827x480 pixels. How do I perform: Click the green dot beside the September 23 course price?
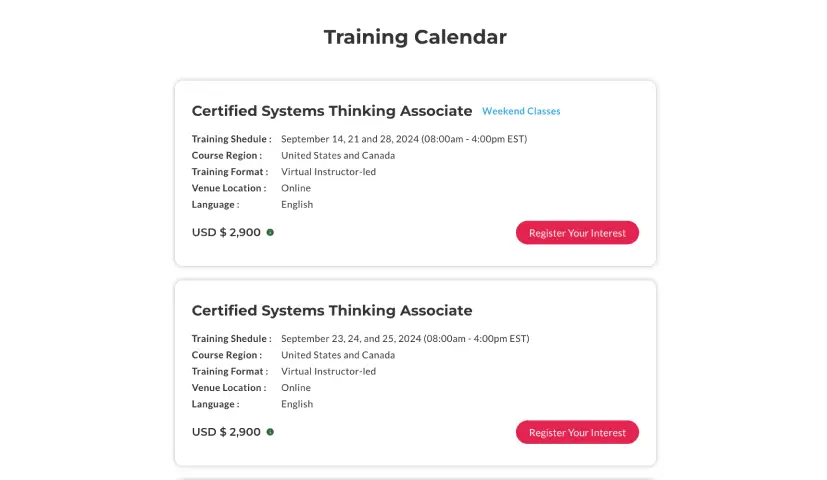270,432
